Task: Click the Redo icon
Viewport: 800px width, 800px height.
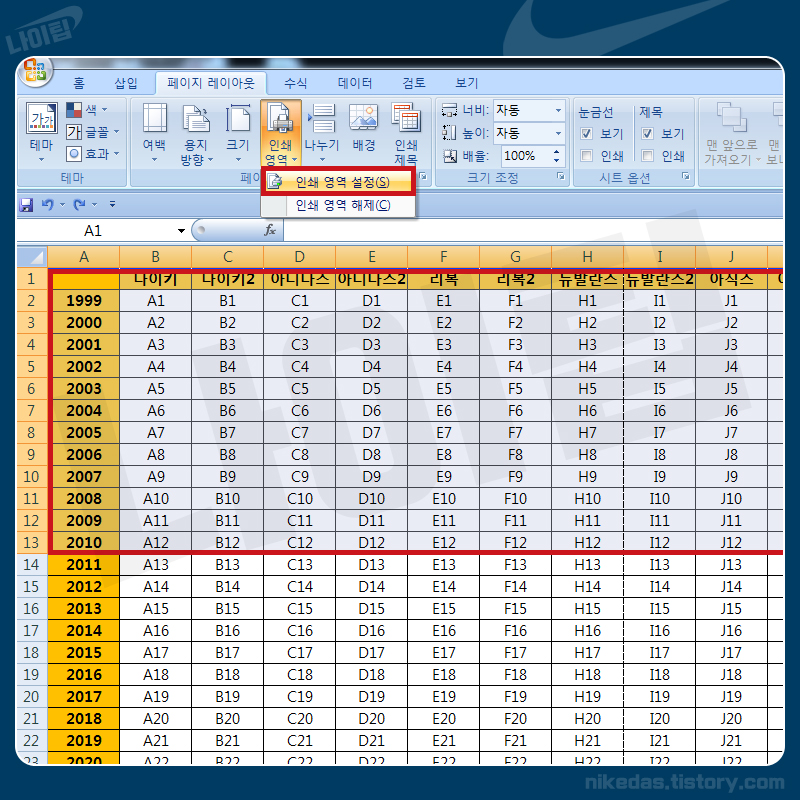Action: click(80, 205)
